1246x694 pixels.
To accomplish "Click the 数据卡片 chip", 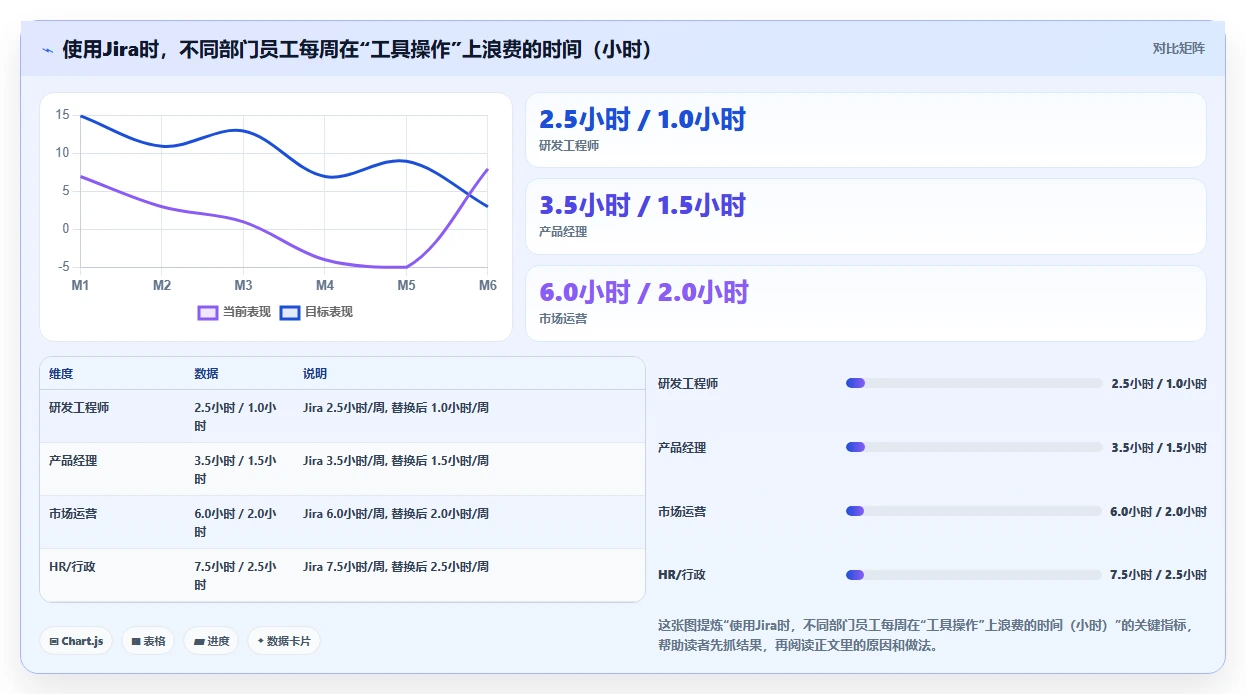I will (284, 641).
